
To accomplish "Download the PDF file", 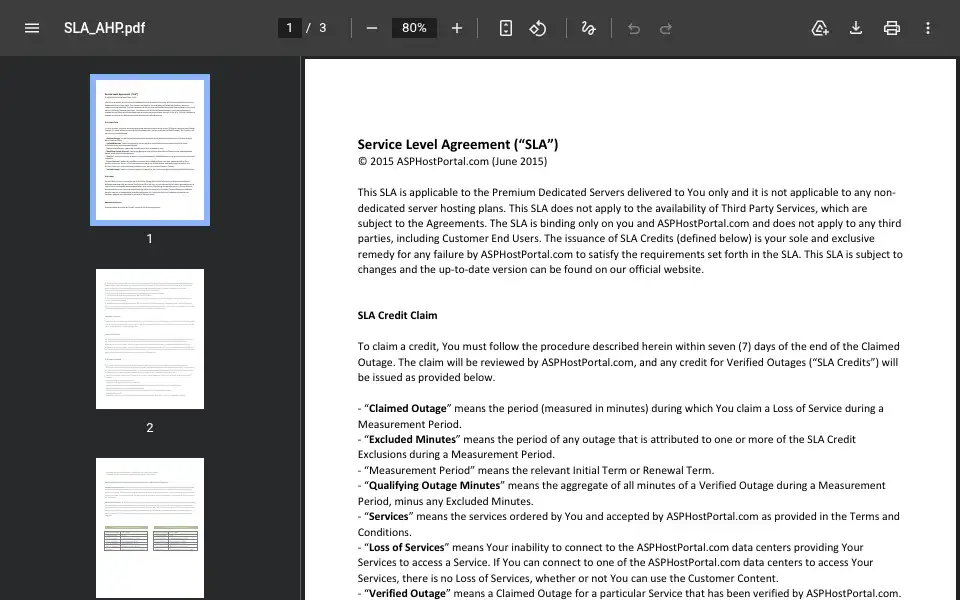I will (856, 28).
